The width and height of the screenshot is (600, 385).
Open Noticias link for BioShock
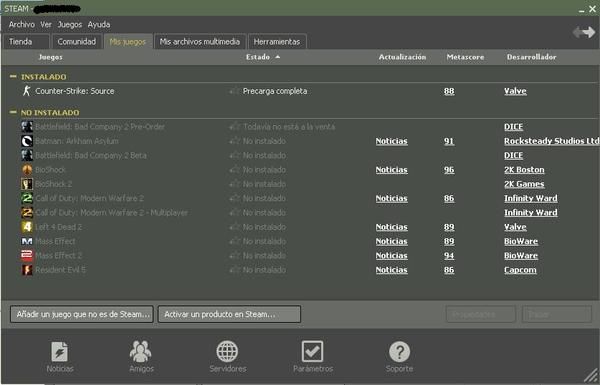pyautogui.click(x=391, y=170)
